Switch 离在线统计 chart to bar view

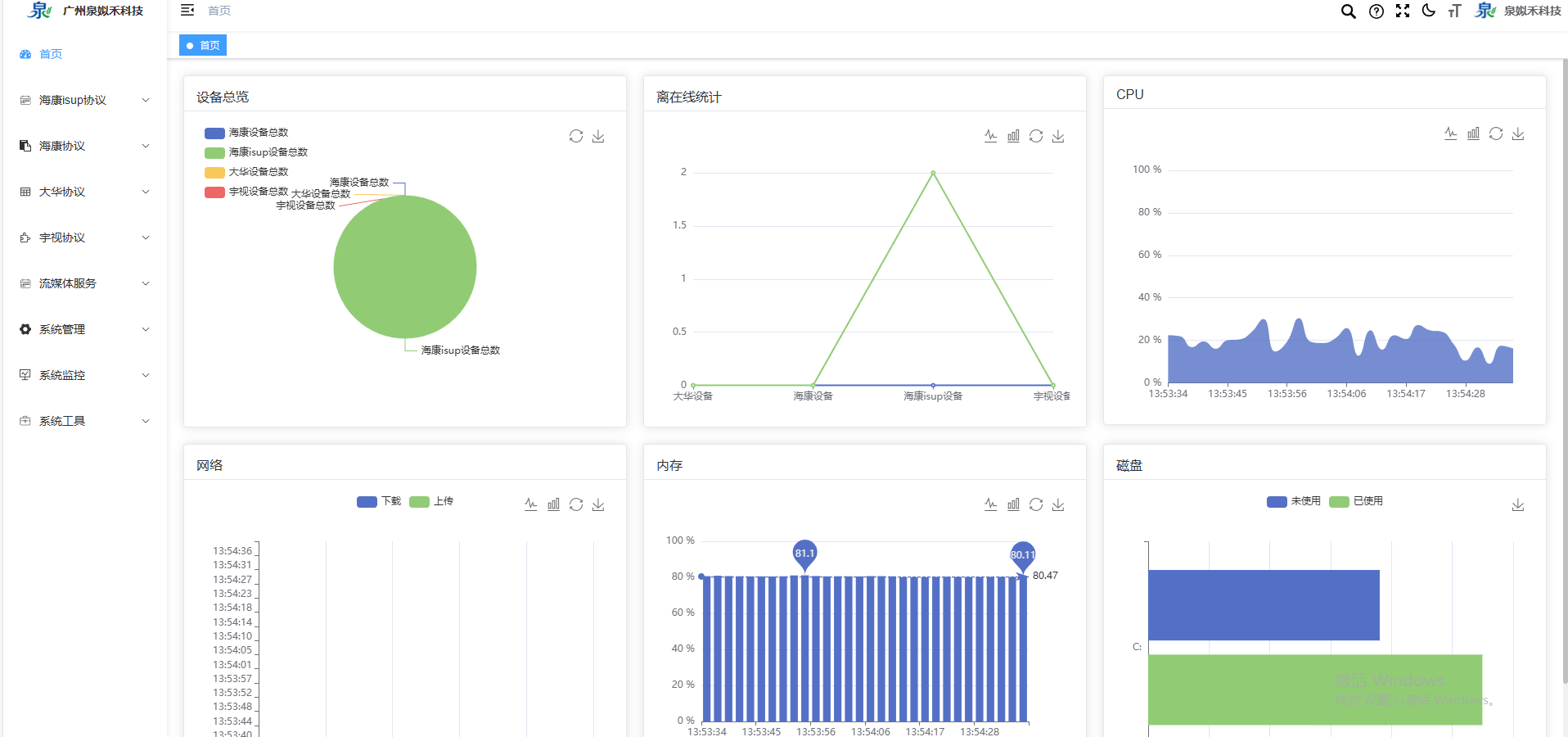[x=1013, y=136]
